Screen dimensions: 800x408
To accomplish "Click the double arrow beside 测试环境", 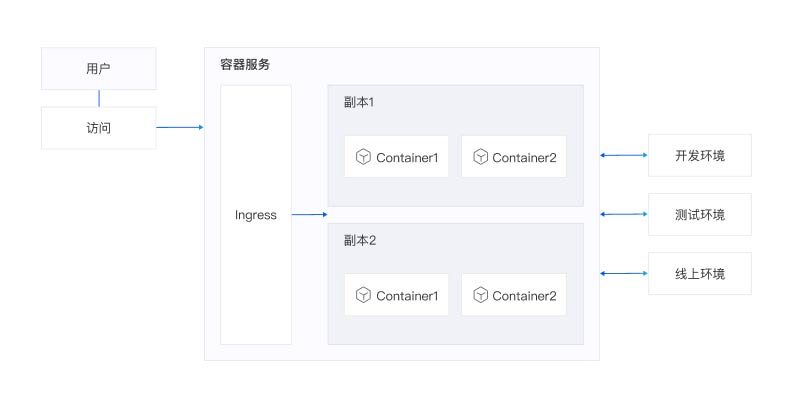I will (x=623, y=214).
